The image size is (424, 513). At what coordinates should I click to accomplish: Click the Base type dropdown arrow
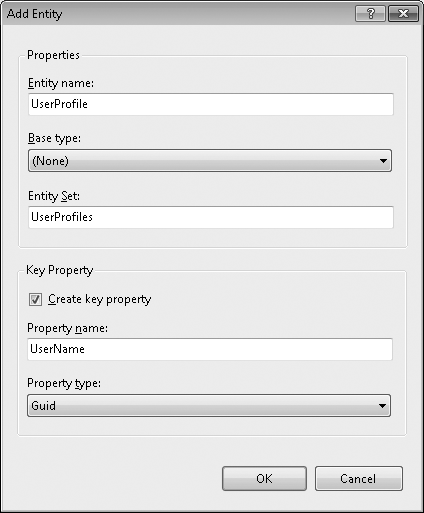(x=383, y=161)
